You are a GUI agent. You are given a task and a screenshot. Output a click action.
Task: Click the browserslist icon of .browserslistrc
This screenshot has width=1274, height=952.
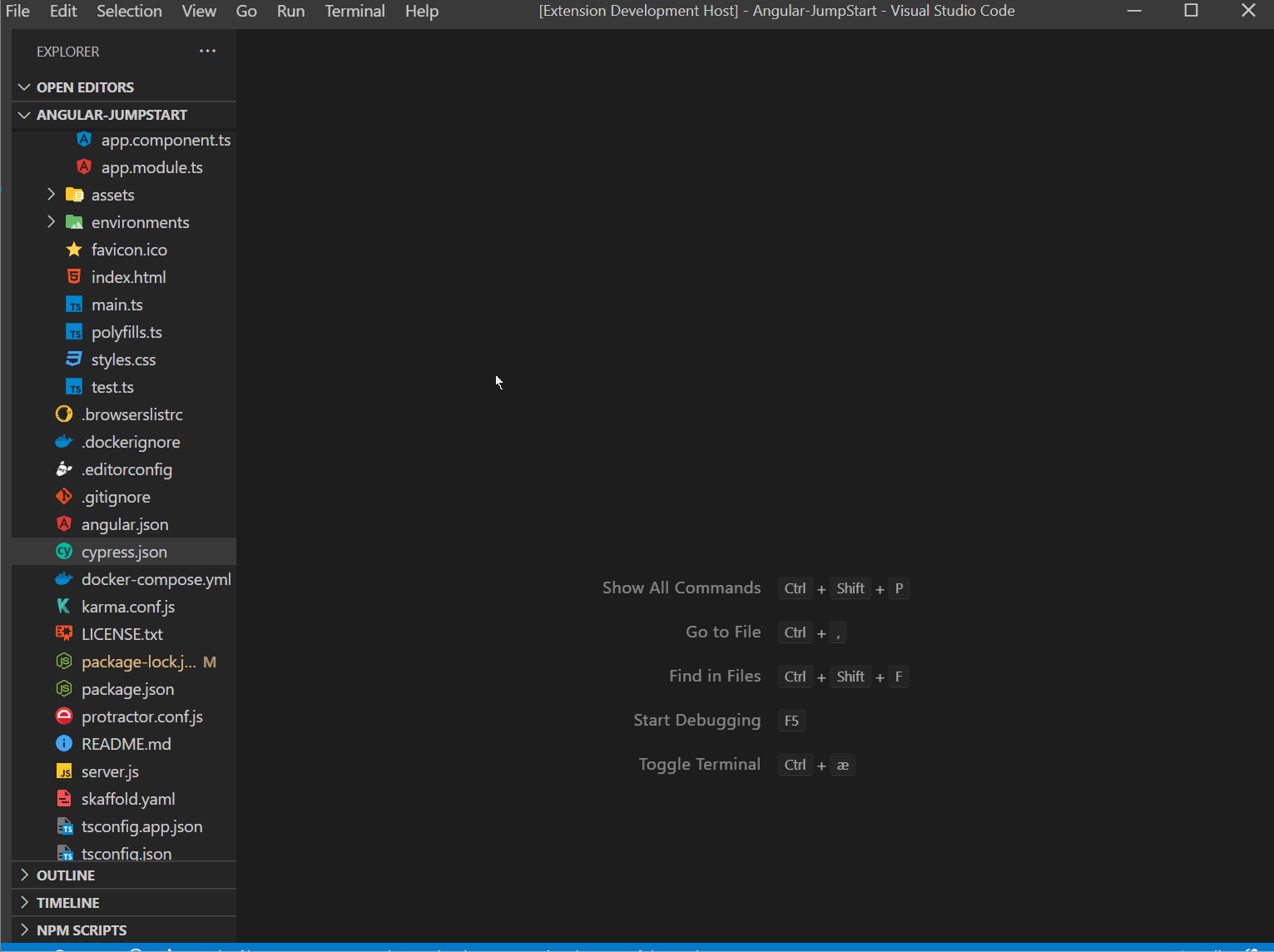pyautogui.click(x=64, y=414)
